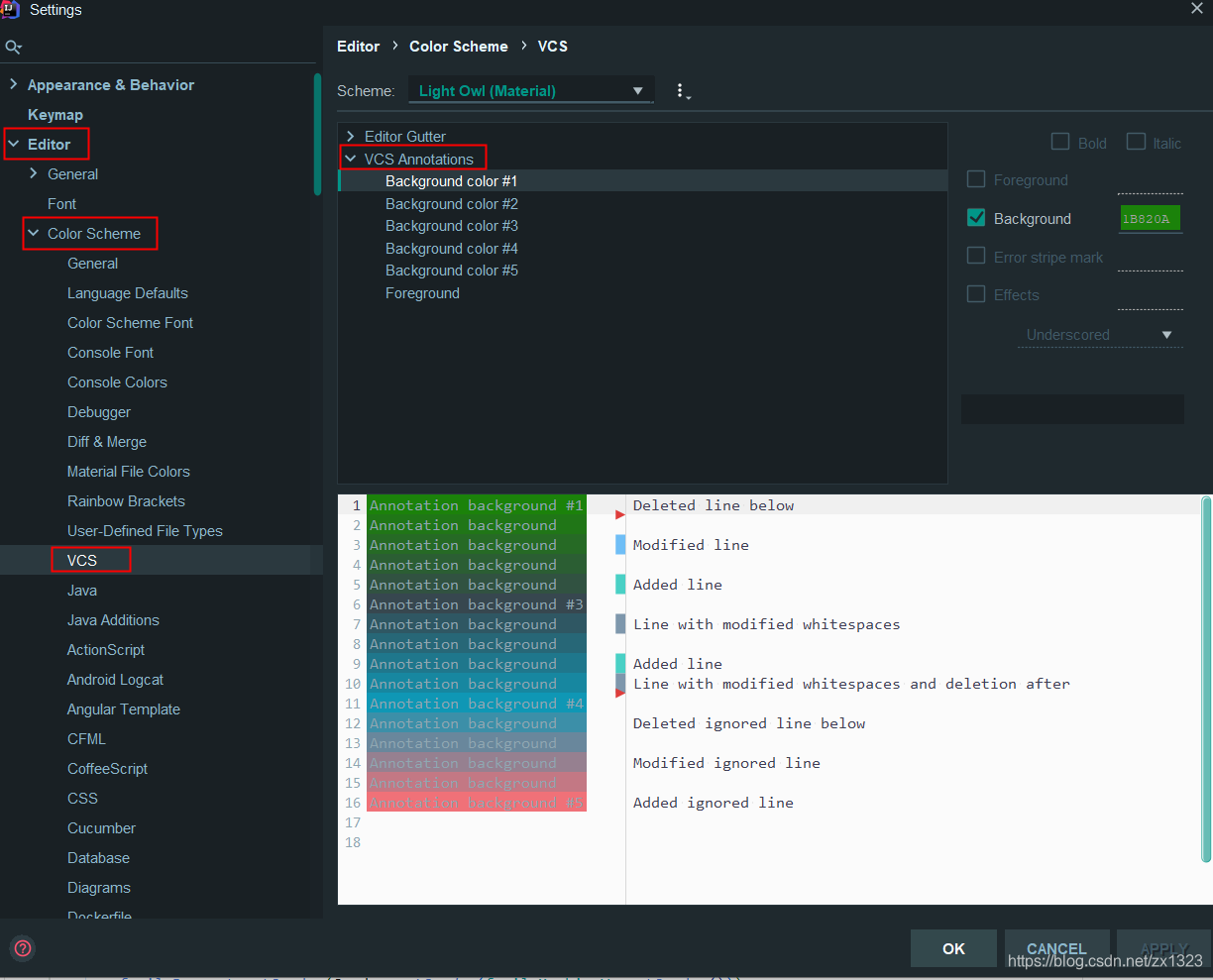Open Debugger color settings
1213x980 pixels.
click(x=99, y=411)
